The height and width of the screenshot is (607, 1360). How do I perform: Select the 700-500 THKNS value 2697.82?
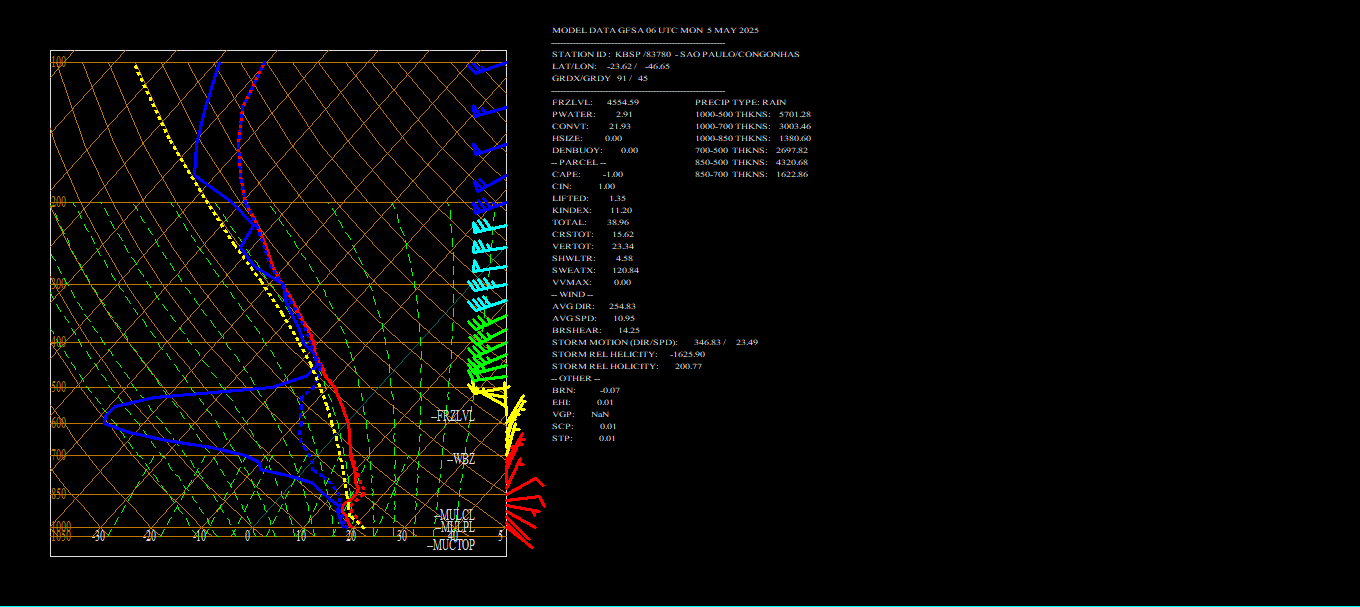tap(792, 150)
